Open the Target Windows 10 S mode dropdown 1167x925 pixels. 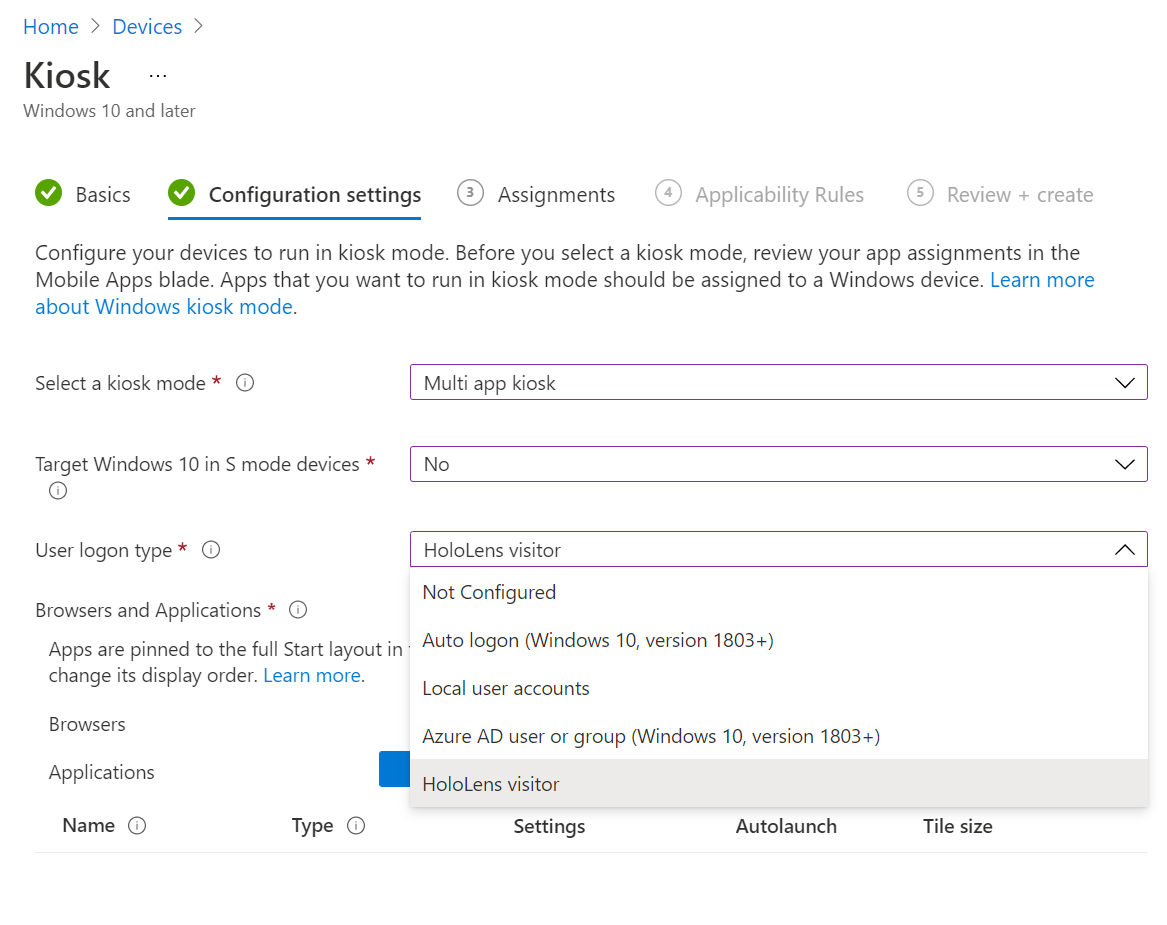pos(778,464)
